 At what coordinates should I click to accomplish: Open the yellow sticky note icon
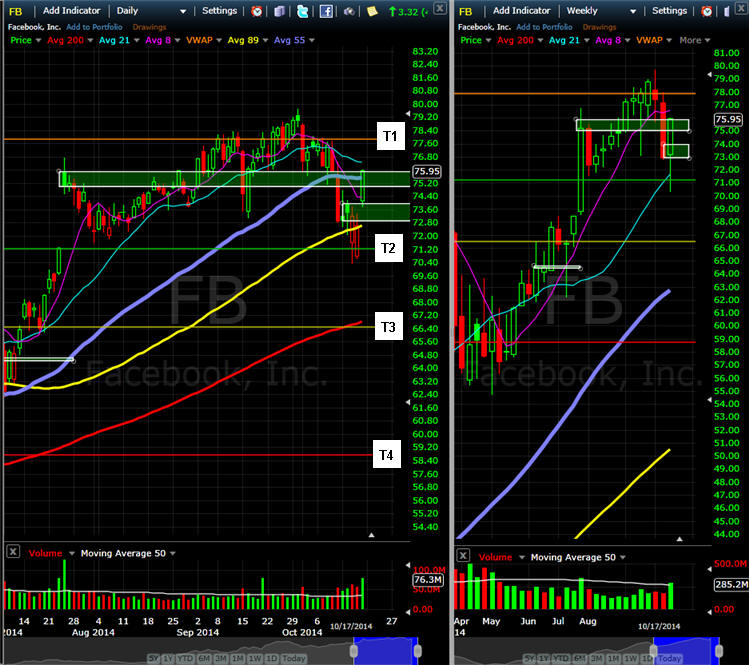372,11
